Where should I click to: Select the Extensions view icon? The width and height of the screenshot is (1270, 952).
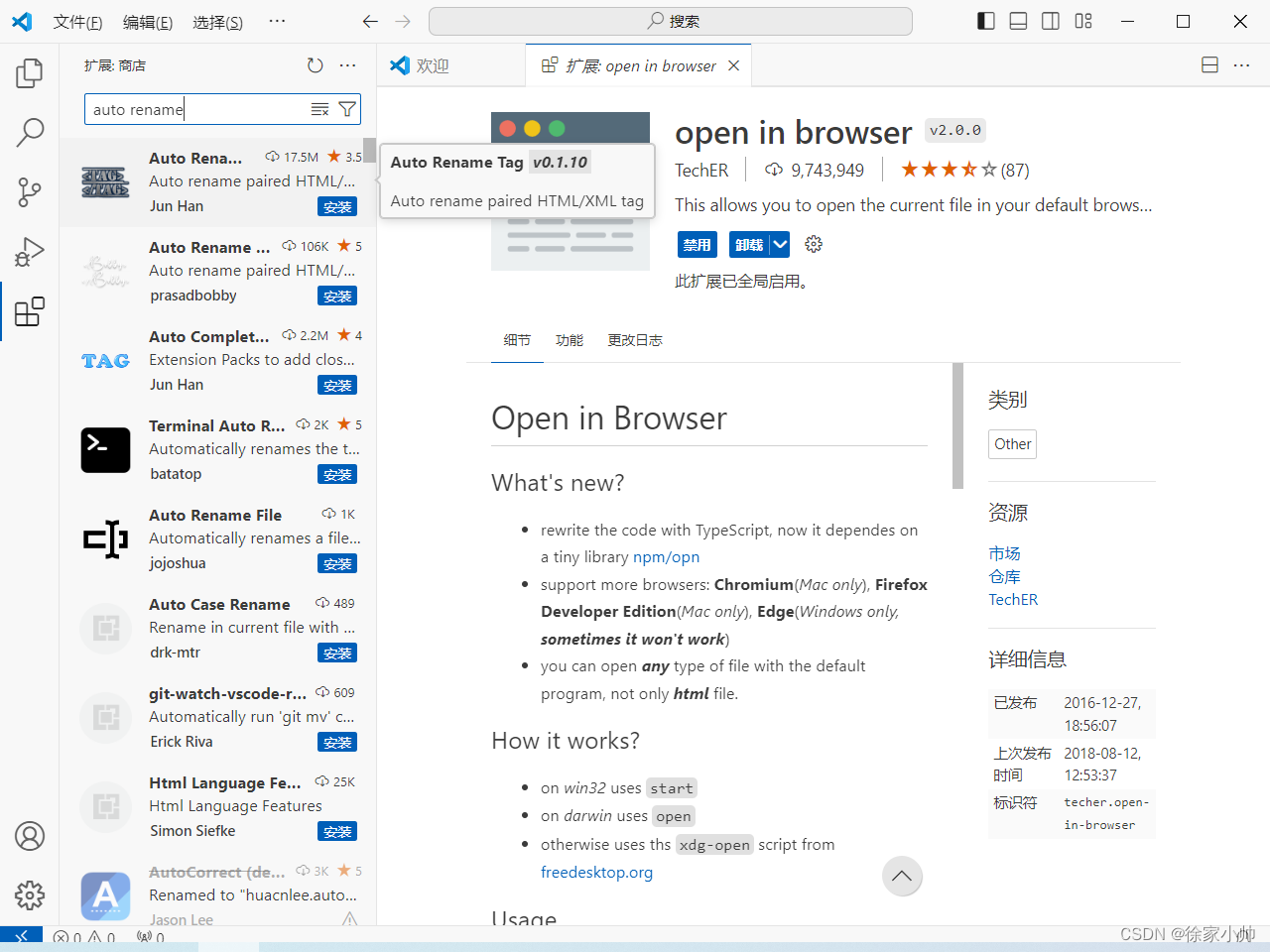pyautogui.click(x=30, y=311)
